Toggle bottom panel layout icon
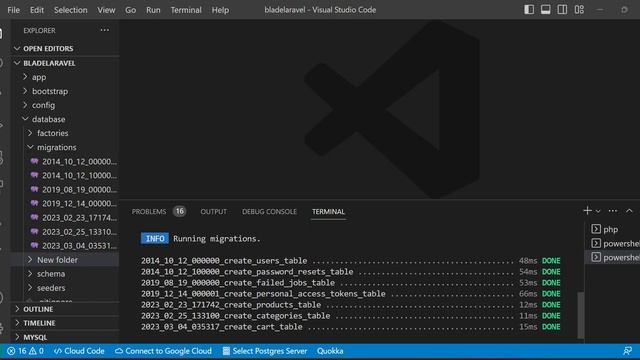This screenshot has width=640, height=360. coord(546,9)
